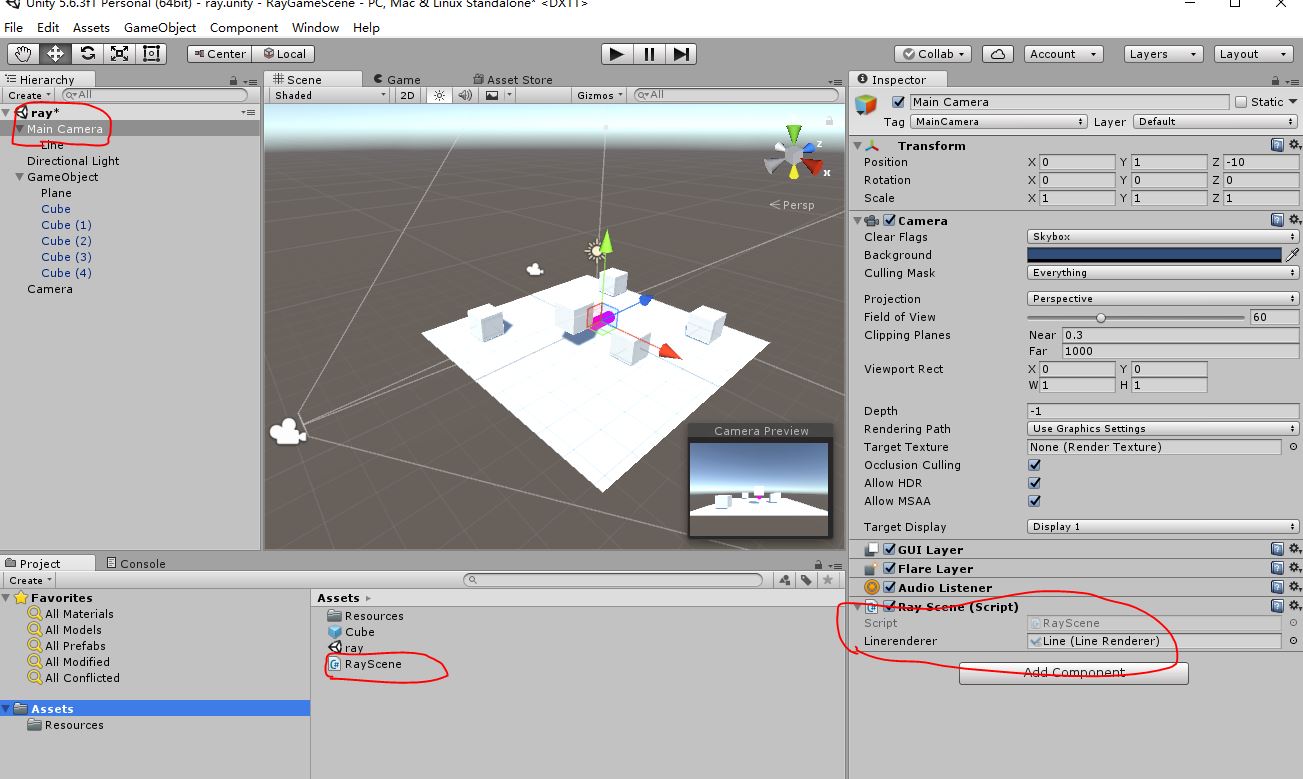Pick background color with eyedropper
Screen dimensions: 1303x779
point(1292,255)
